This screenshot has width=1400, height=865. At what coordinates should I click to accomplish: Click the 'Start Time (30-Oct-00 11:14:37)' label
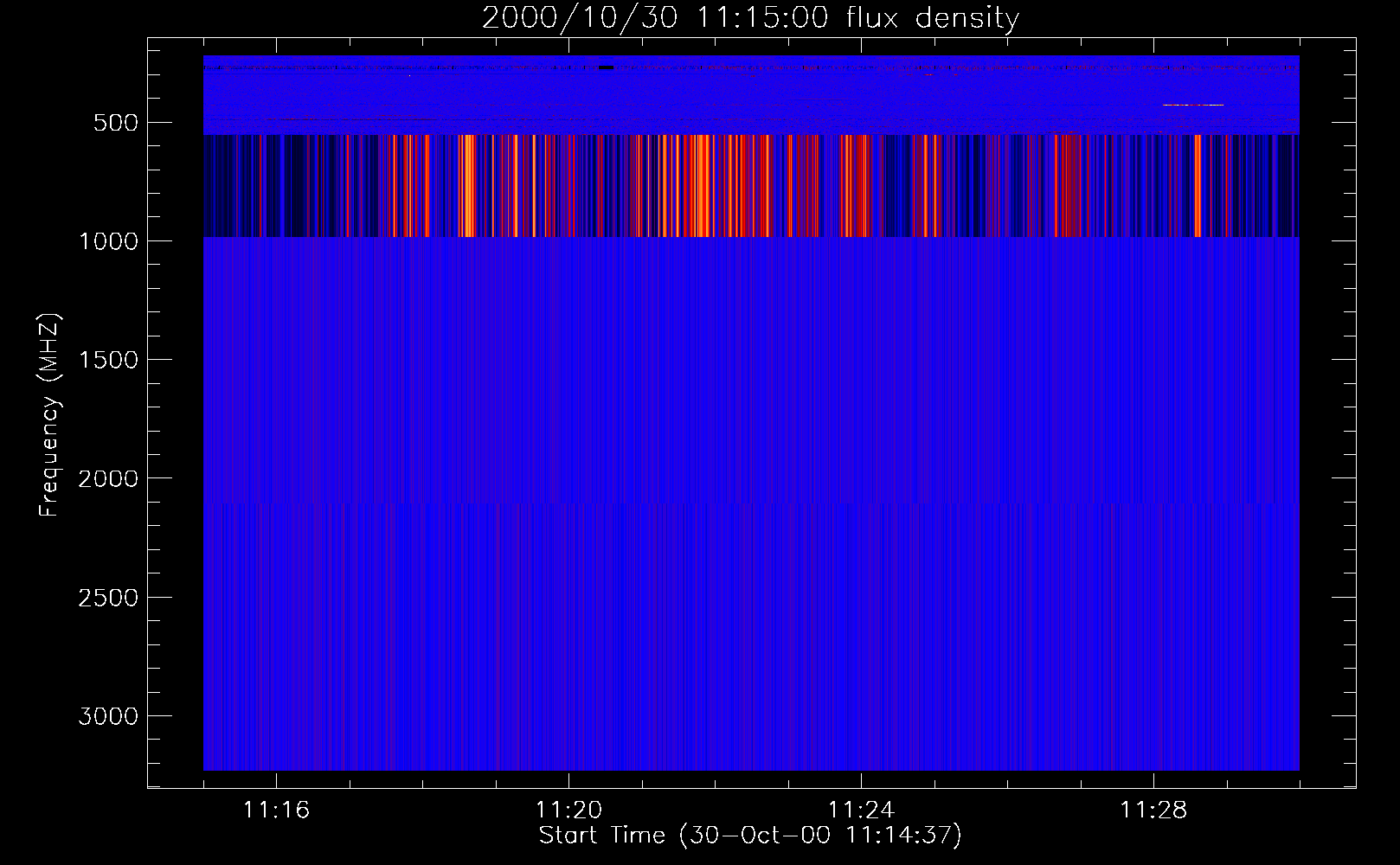click(750, 836)
